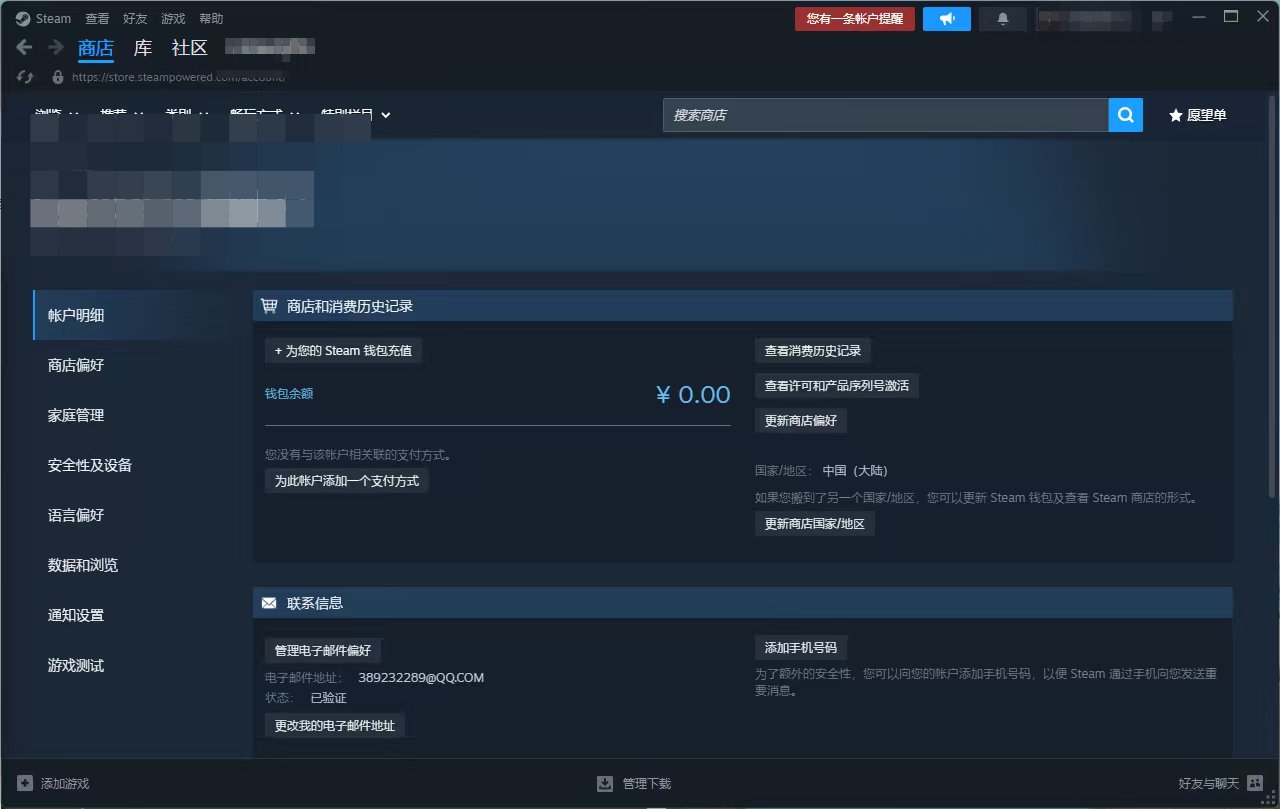The height and width of the screenshot is (809, 1280).
Task: Go forward with the right arrow
Action: coord(56,47)
